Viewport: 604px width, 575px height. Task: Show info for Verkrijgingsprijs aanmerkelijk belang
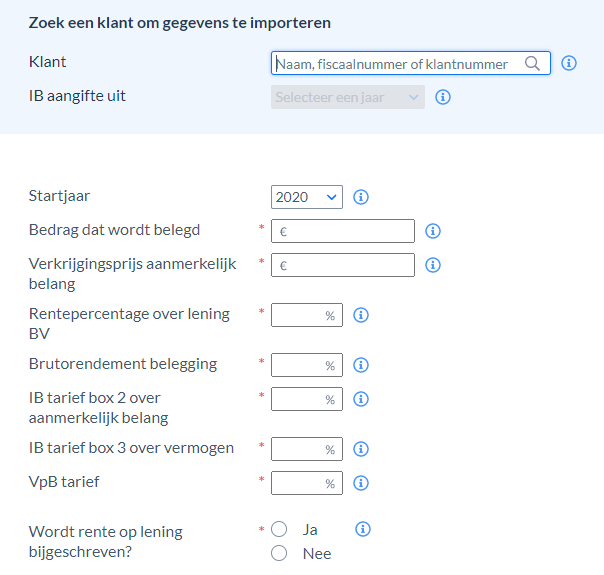tap(433, 265)
